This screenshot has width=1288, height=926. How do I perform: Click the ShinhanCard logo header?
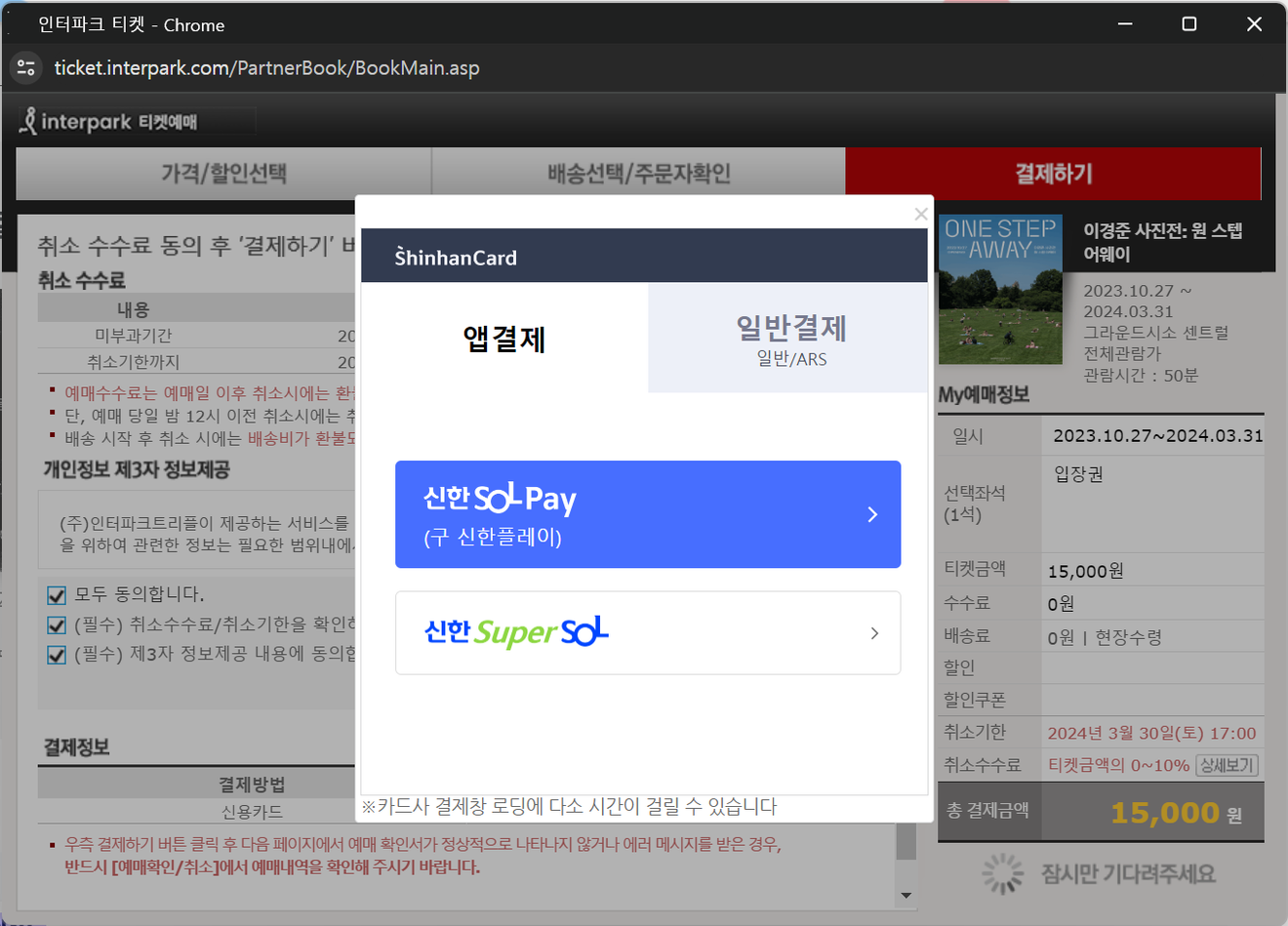[456, 257]
